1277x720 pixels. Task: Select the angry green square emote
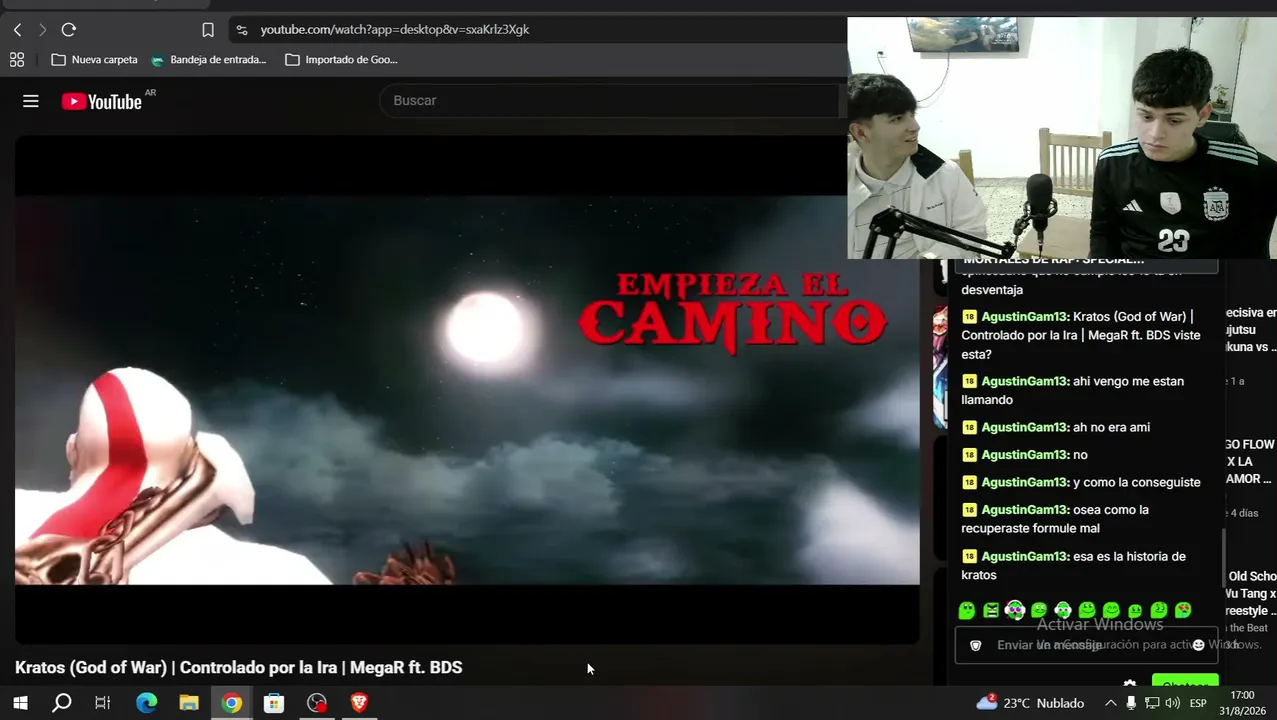(991, 610)
